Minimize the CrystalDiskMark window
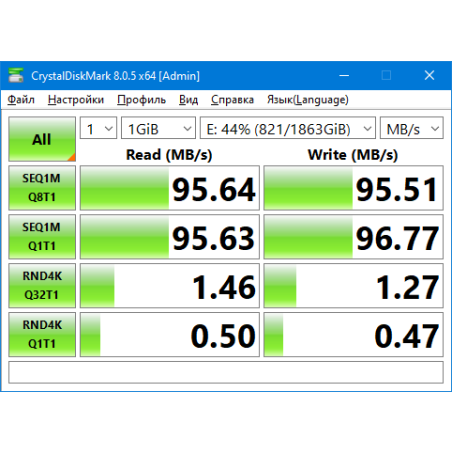This screenshot has height=452, width=452. coord(344,76)
